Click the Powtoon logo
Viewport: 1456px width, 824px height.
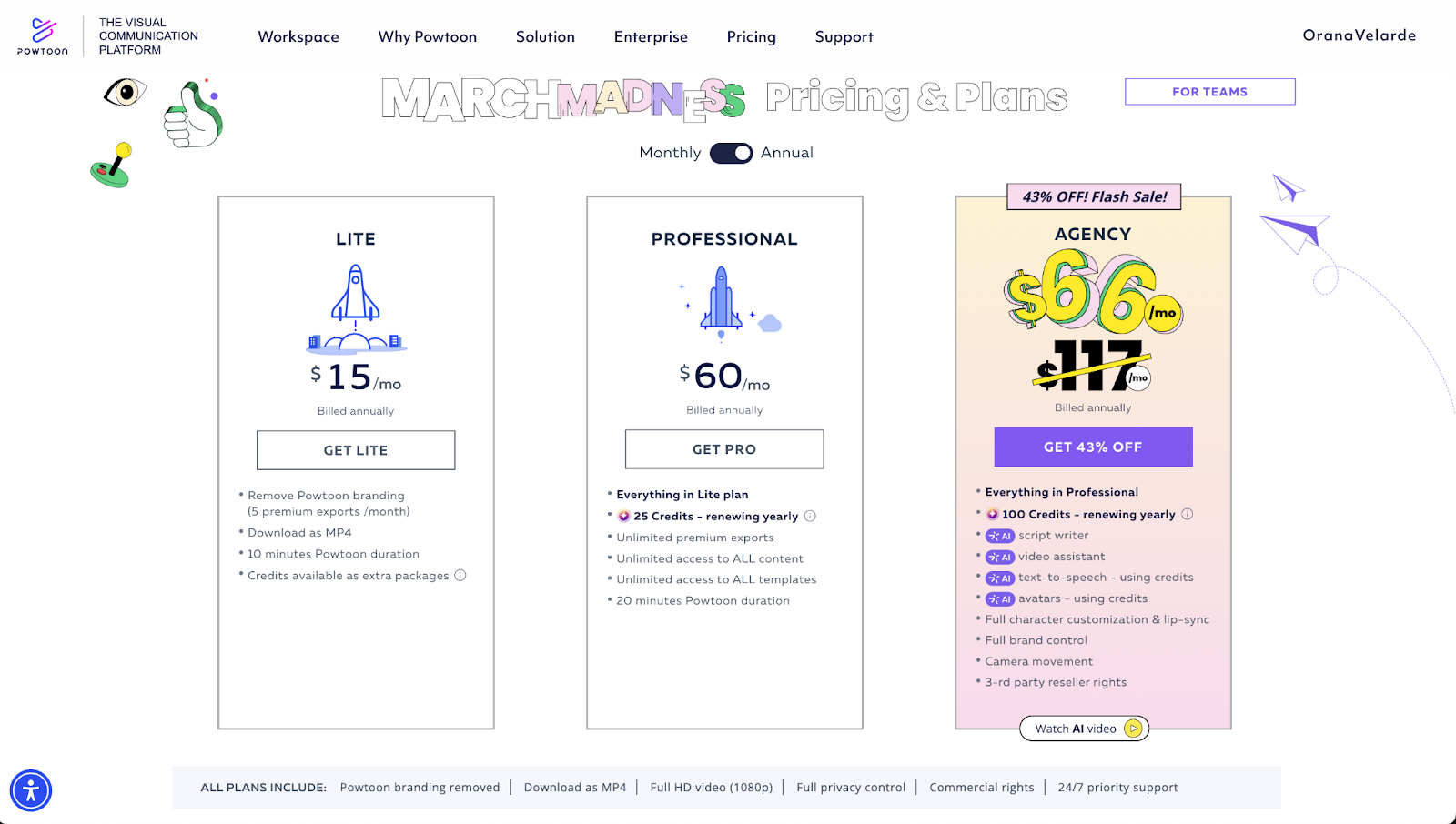41,35
